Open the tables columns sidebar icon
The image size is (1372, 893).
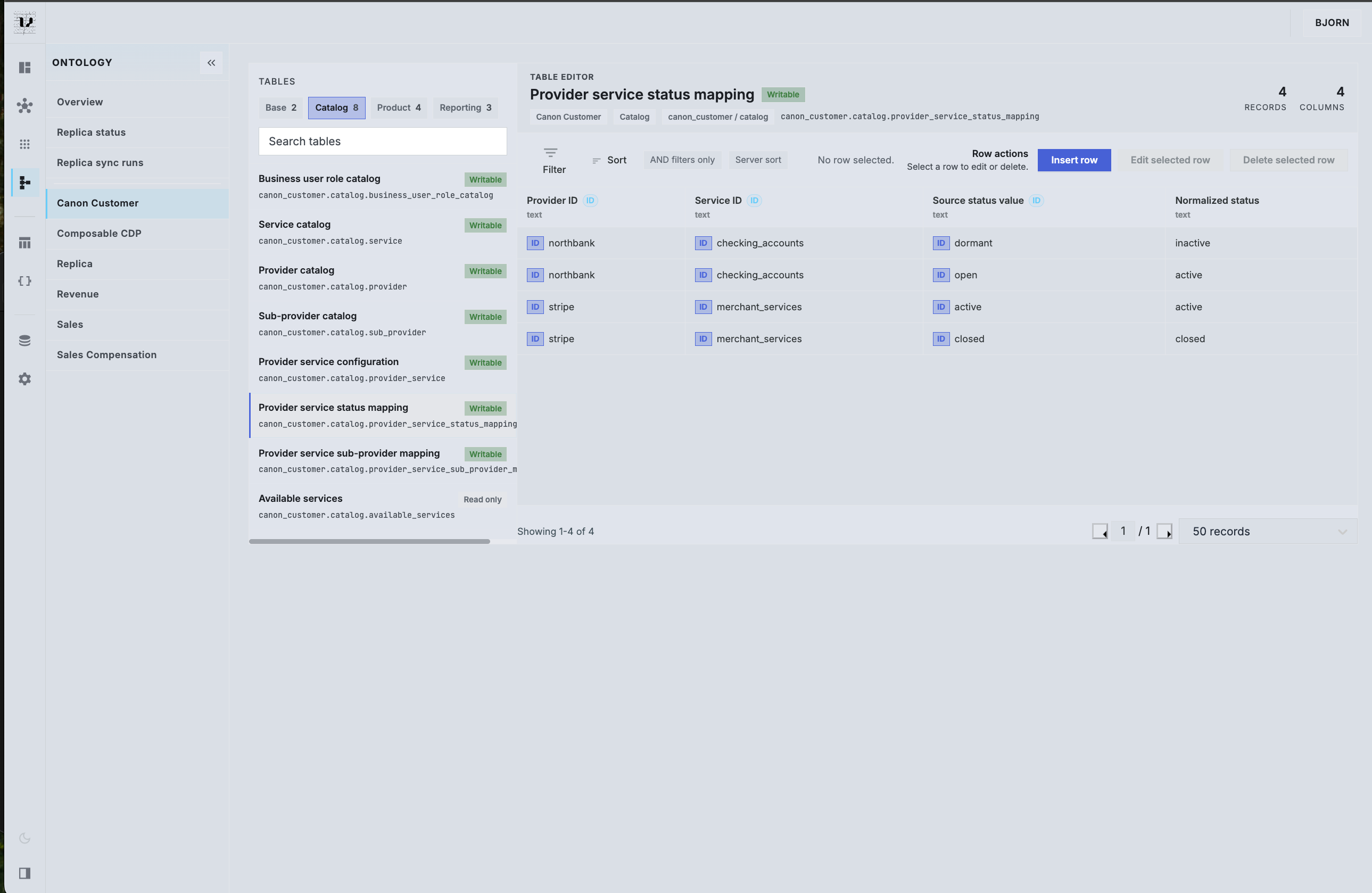(x=25, y=243)
